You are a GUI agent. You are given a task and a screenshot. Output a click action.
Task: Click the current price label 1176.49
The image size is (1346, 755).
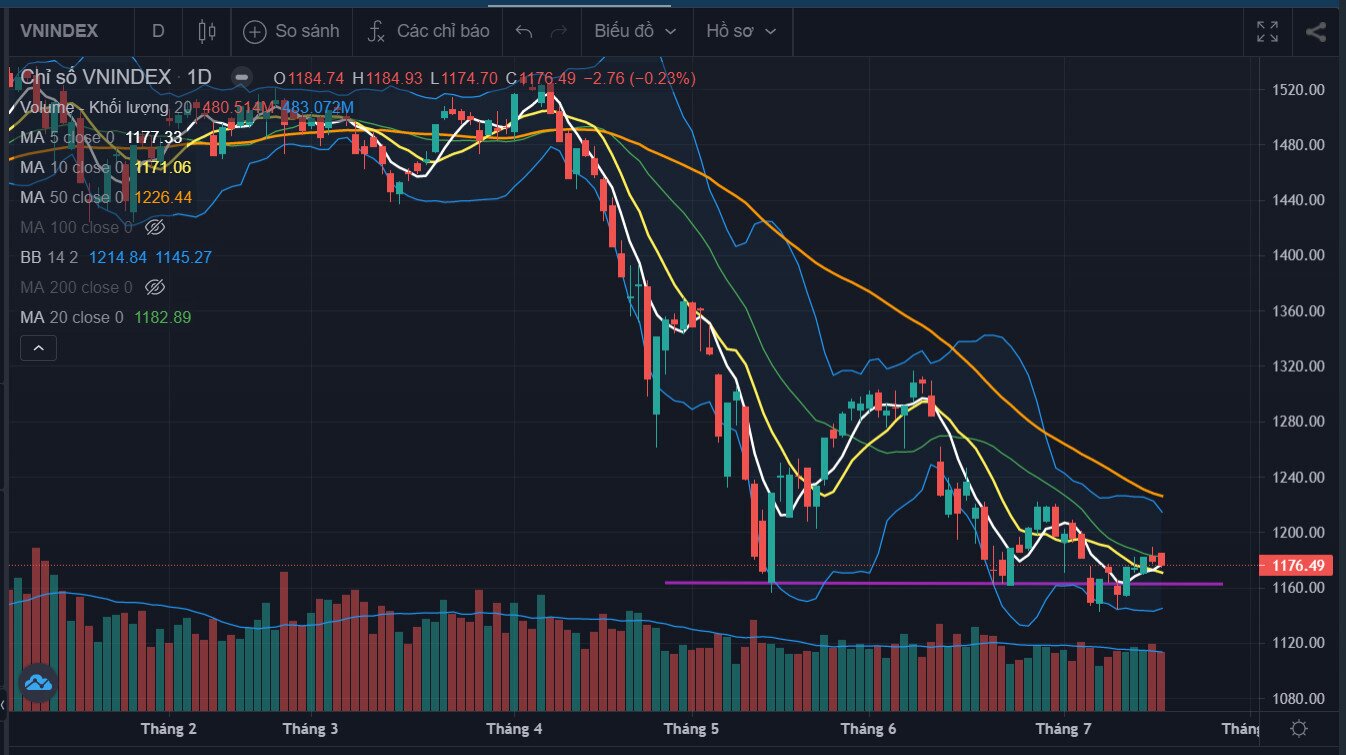pyautogui.click(x=1298, y=566)
